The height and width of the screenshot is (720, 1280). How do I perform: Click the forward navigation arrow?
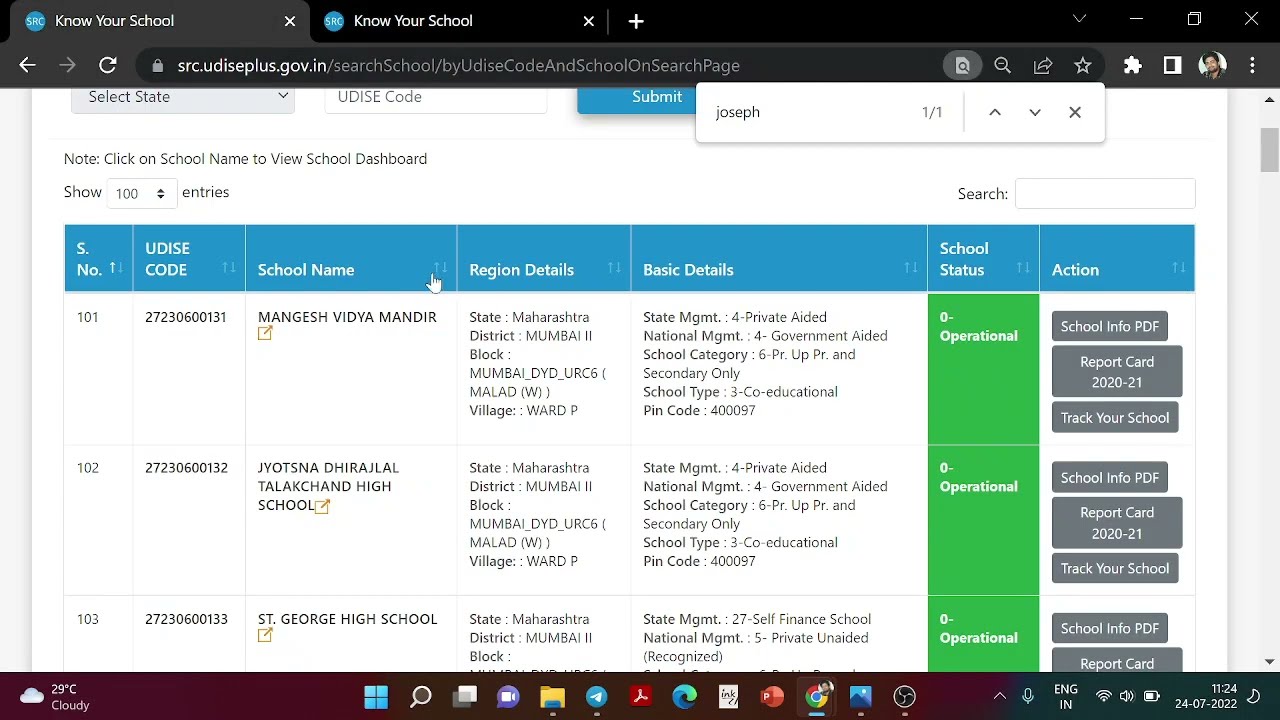pyautogui.click(x=67, y=65)
